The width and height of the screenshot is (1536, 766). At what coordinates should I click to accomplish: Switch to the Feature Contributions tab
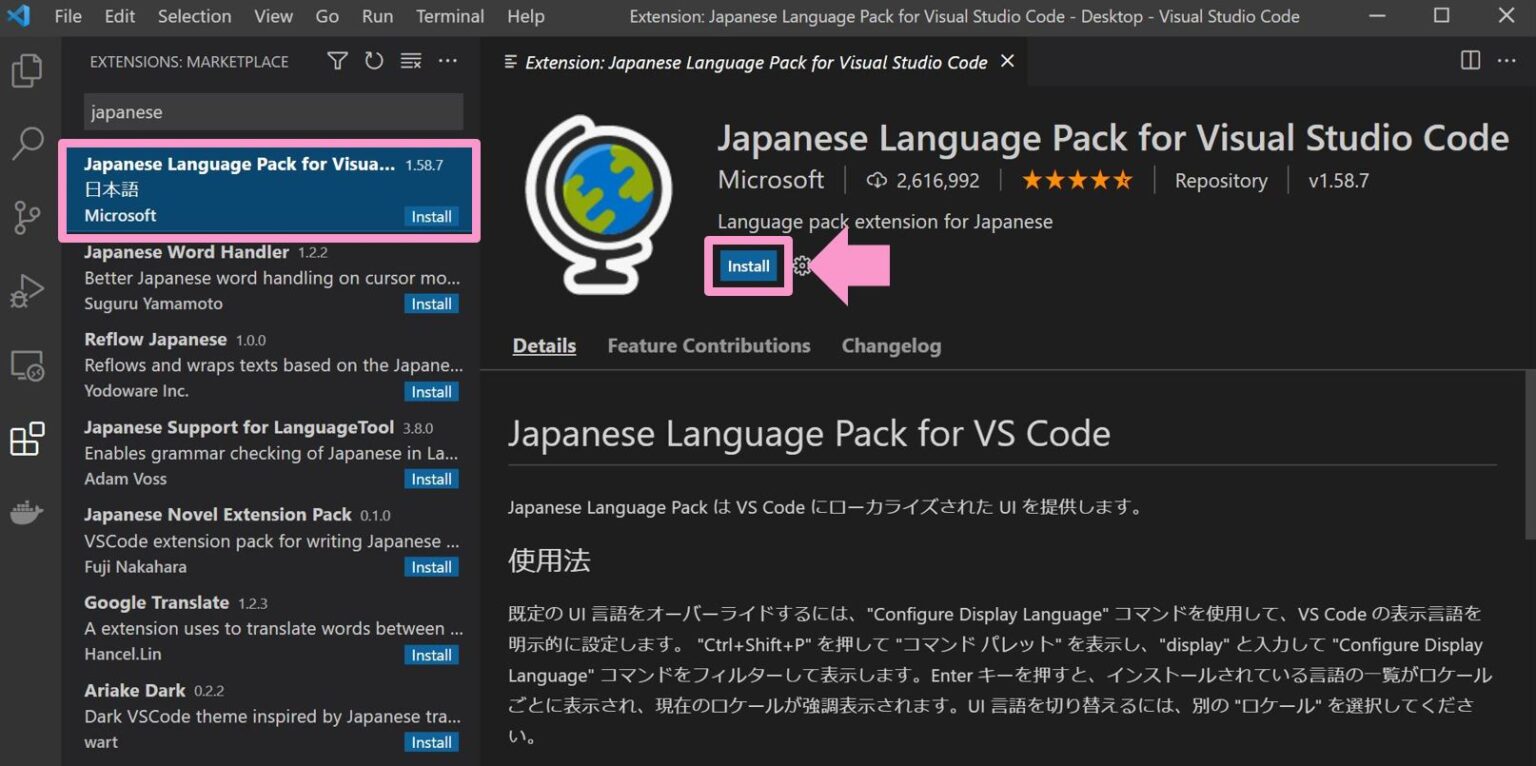click(709, 345)
